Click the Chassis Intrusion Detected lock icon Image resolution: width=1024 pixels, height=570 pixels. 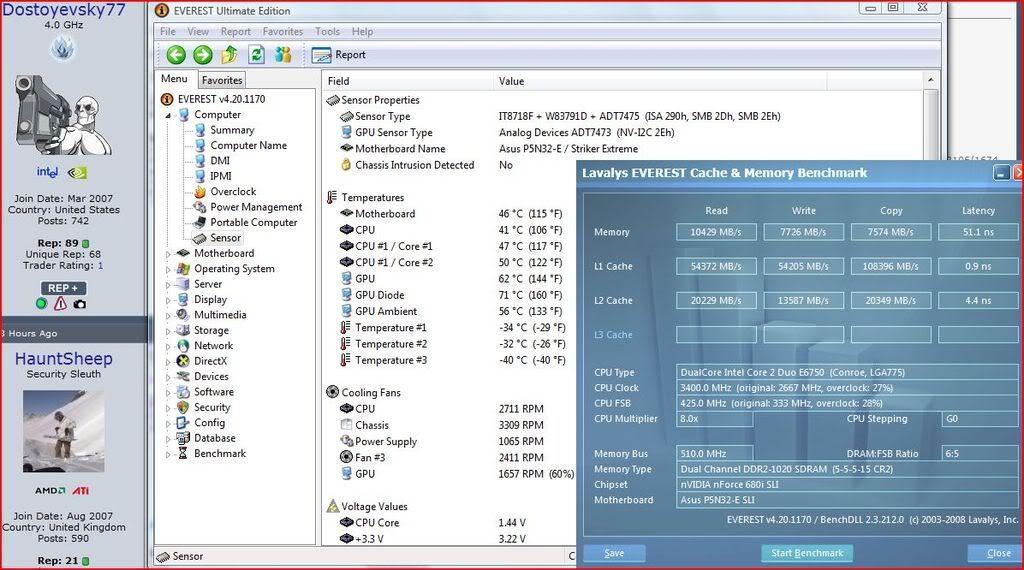[x=346, y=165]
